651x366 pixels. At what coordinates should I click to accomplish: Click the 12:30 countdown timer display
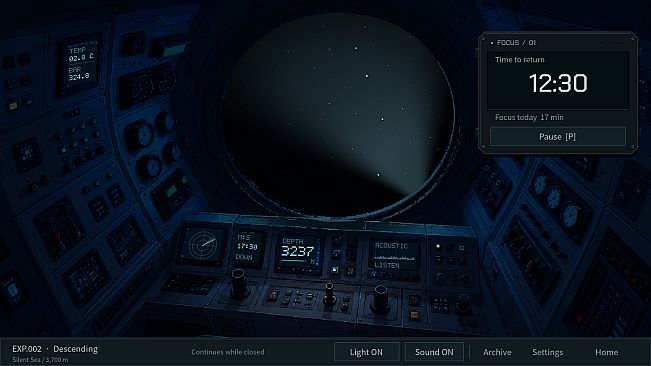click(558, 83)
